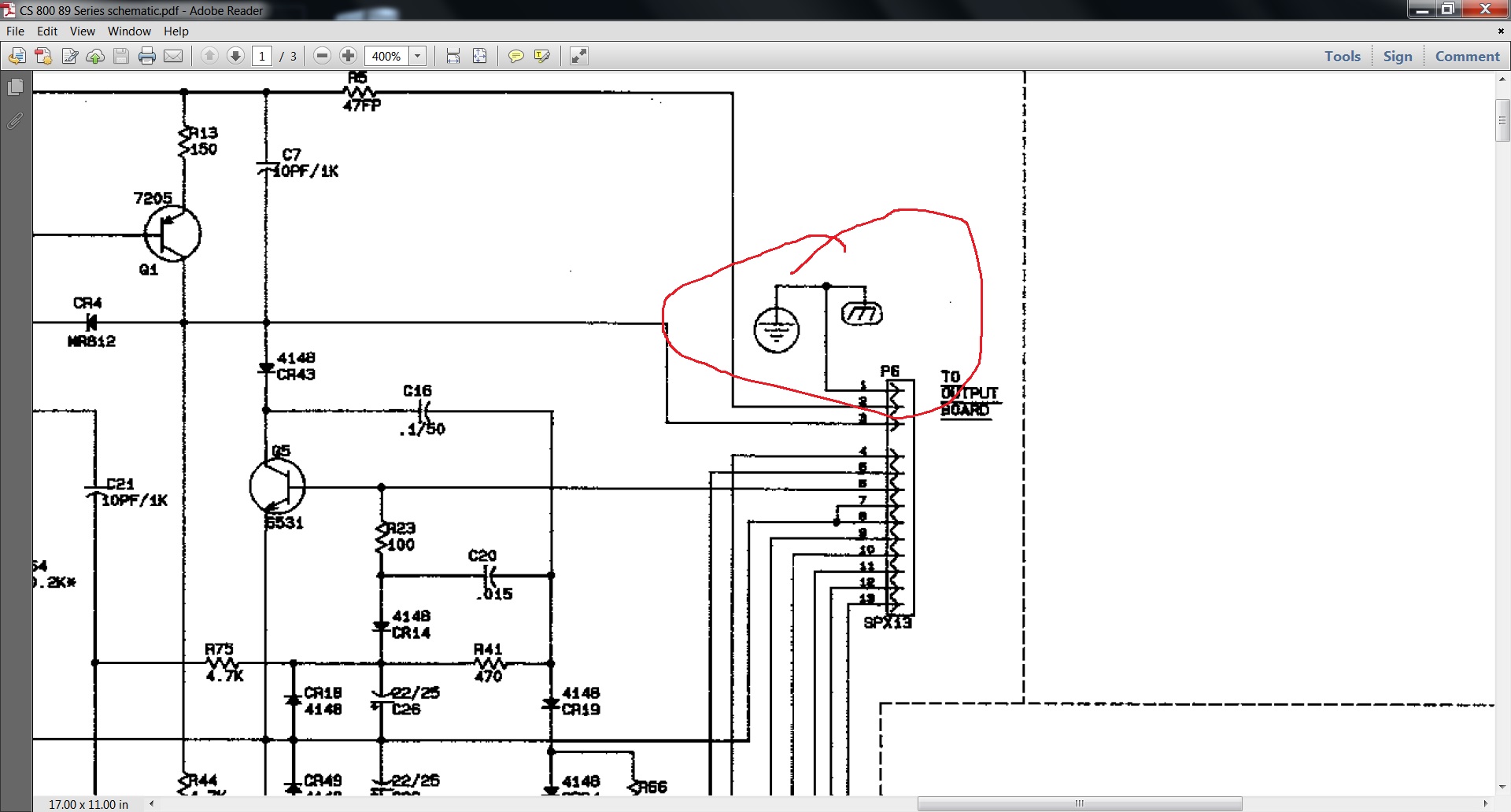Click the page number input field

(x=262, y=56)
